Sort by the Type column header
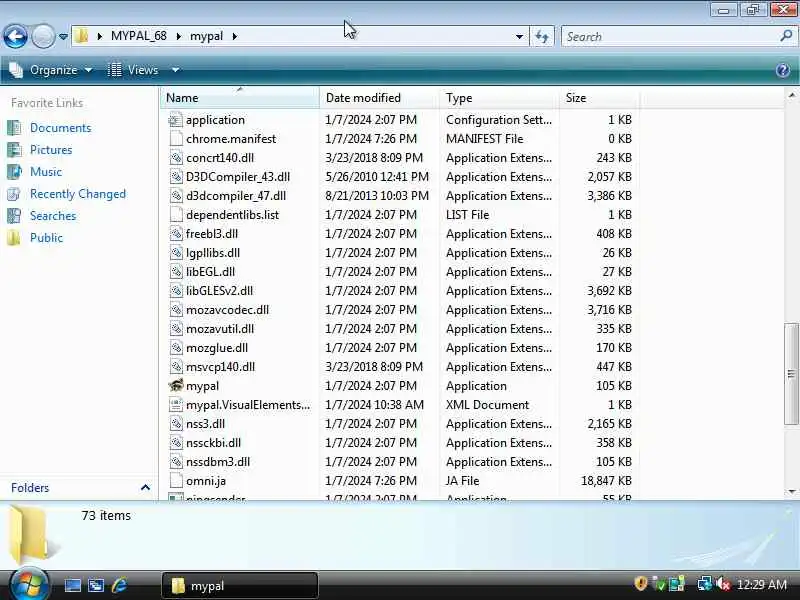Screen dimensions: 800x600 tap(499, 98)
